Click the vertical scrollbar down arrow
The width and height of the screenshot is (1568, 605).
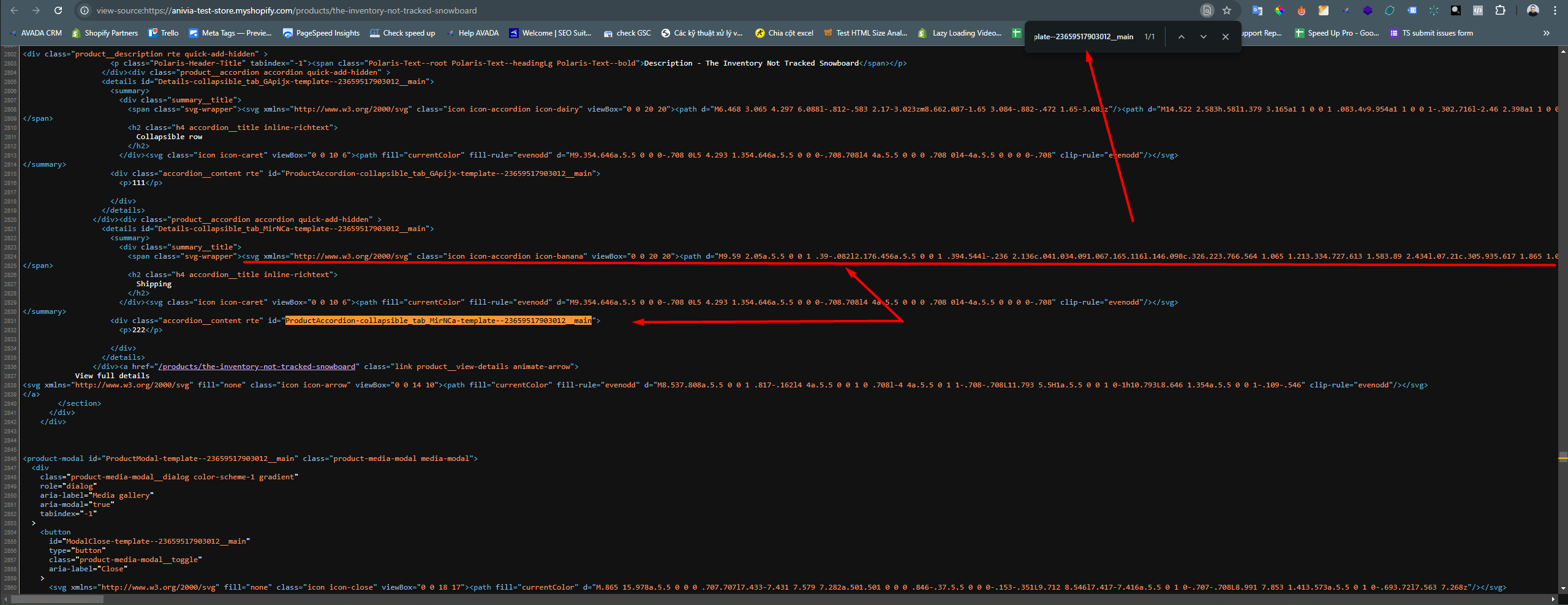[x=1563, y=588]
